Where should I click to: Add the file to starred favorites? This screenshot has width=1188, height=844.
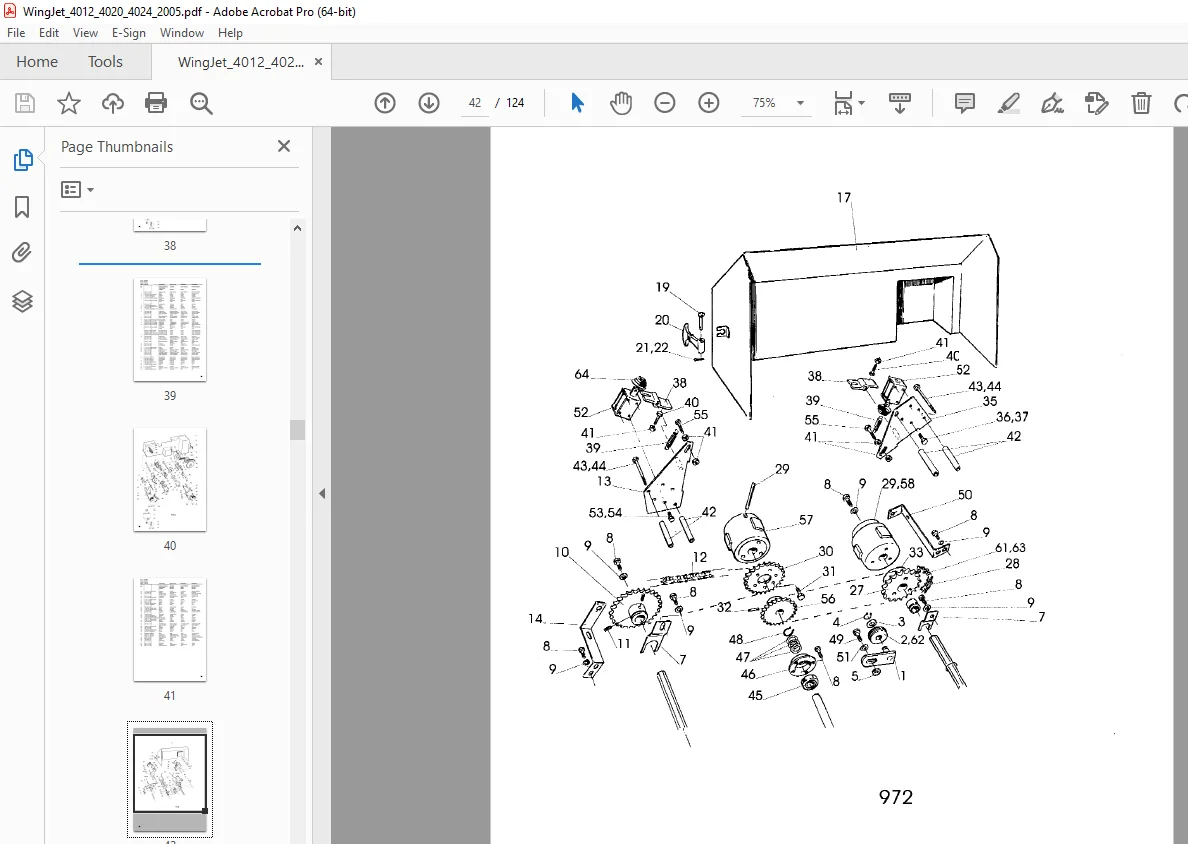pyautogui.click(x=69, y=103)
